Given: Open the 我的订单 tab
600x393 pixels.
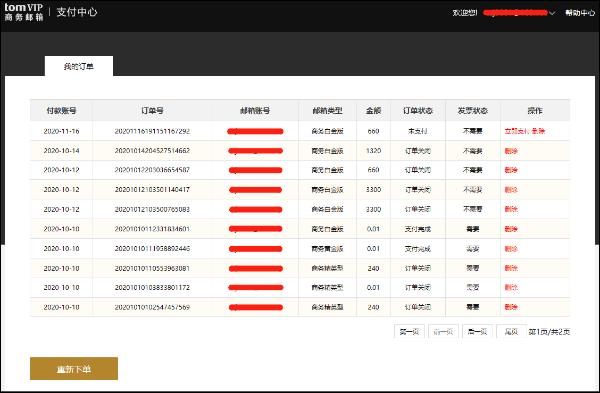Looking at the screenshot, I should (x=79, y=66).
